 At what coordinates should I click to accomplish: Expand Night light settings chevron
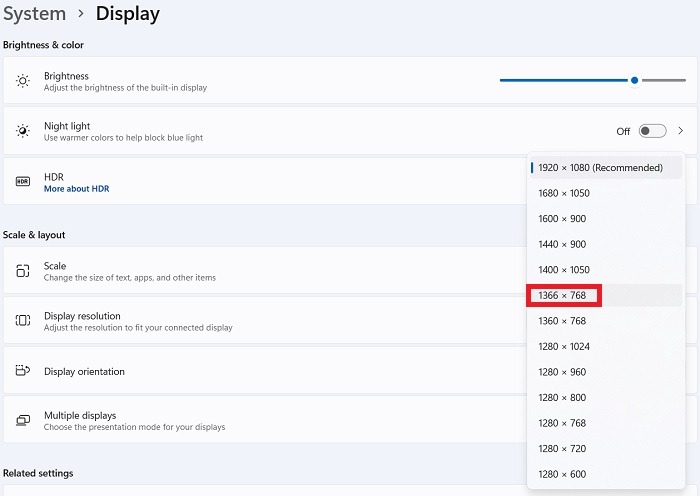pos(681,131)
